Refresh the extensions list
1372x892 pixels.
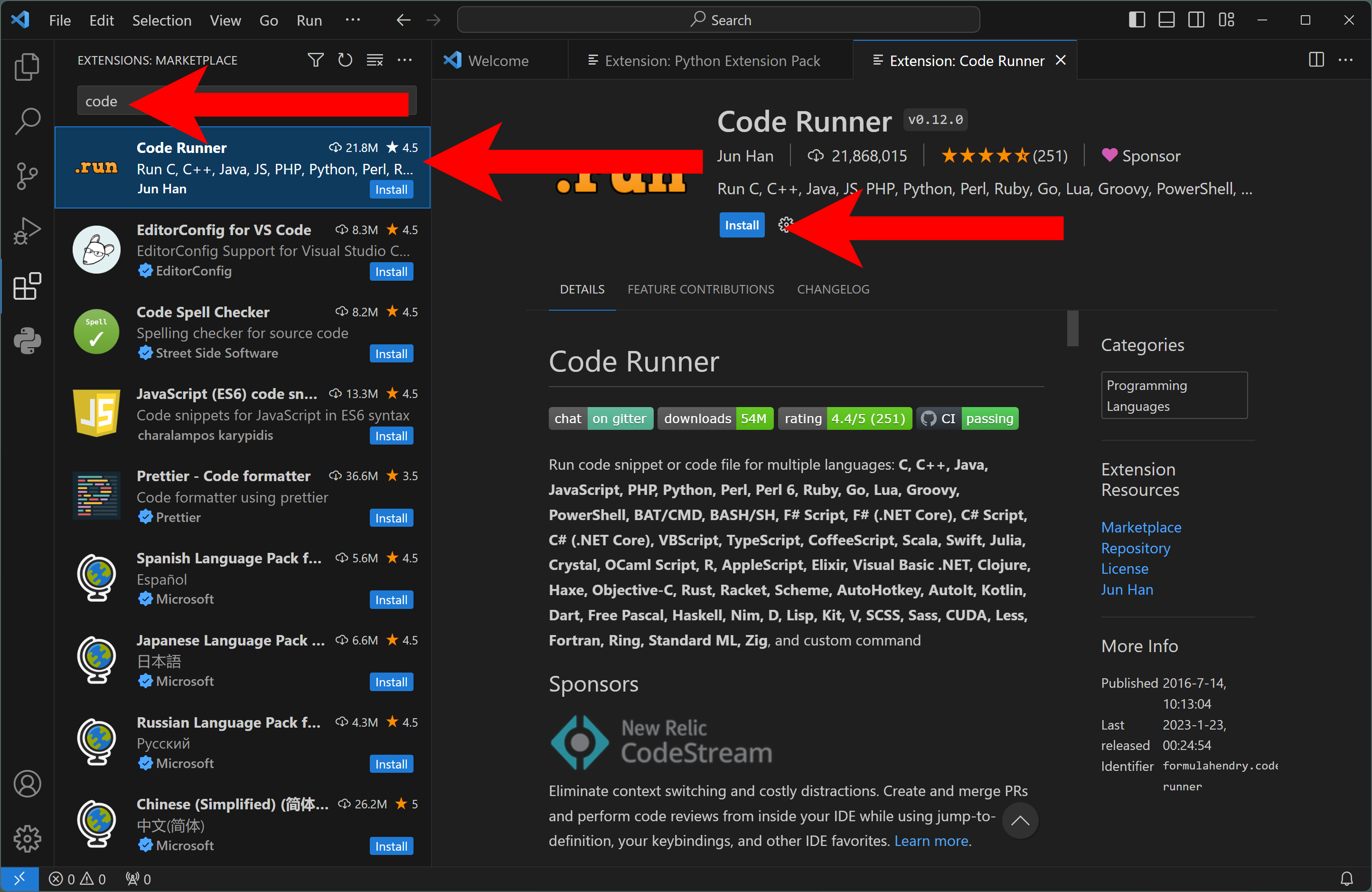pyautogui.click(x=345, y=60)
